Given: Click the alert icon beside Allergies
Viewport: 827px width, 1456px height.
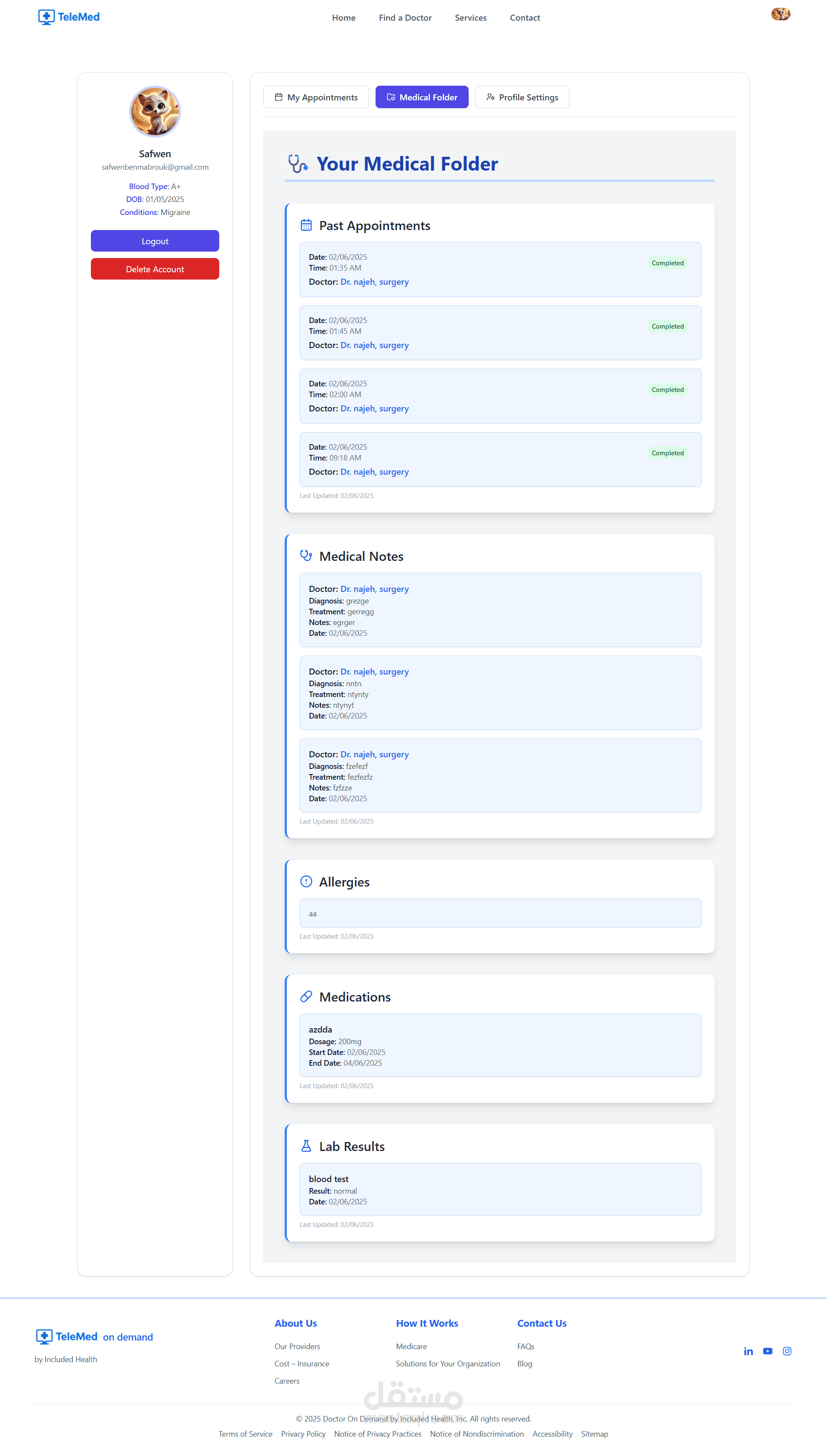Looking at the screenshot, I should tap(306, 881).
